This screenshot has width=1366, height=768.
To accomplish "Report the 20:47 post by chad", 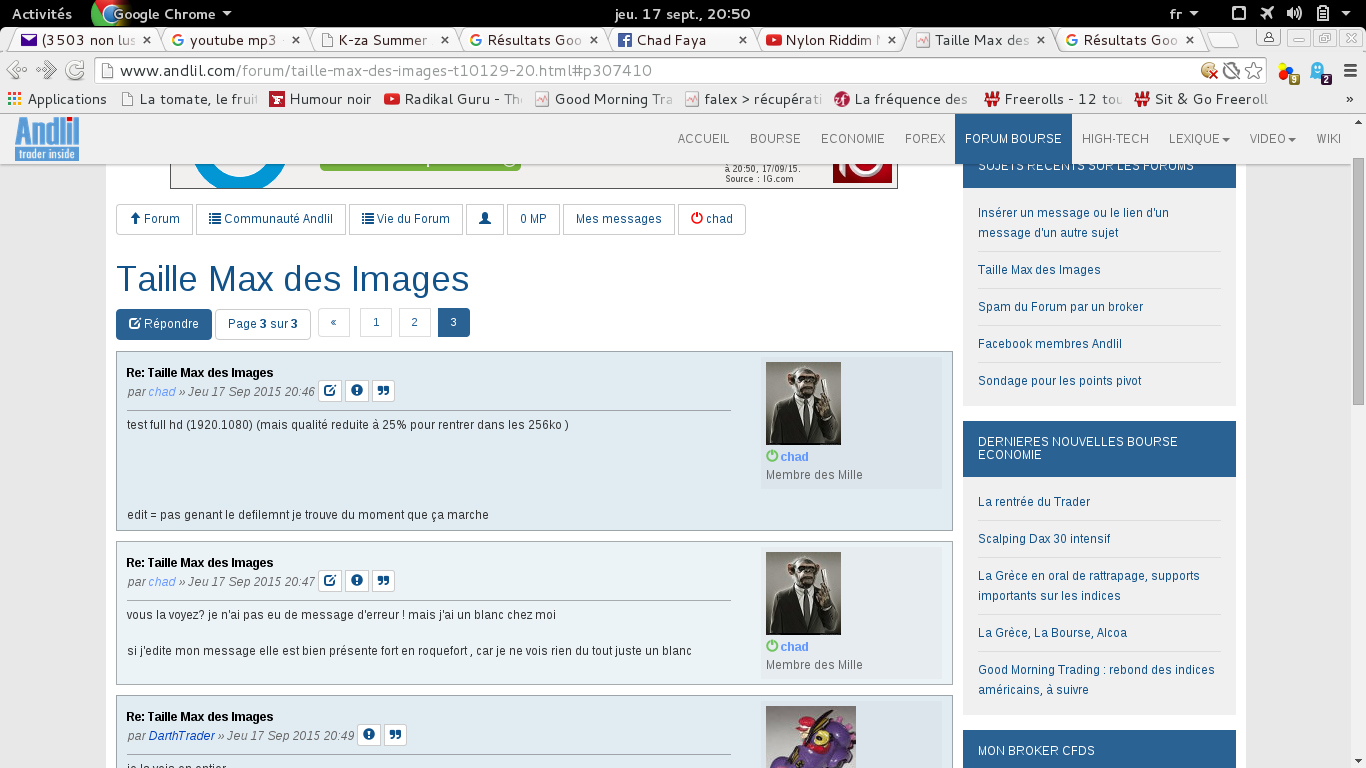I will click(x=357, y=581).
